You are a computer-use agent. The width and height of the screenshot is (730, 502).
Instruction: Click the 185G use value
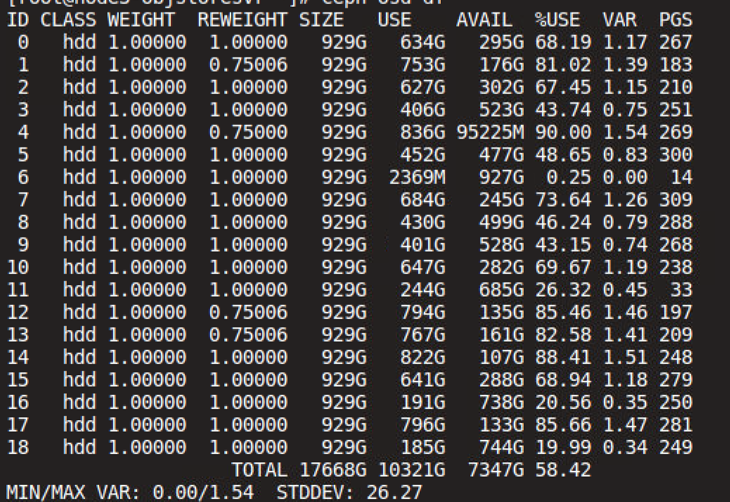point(423,447)
